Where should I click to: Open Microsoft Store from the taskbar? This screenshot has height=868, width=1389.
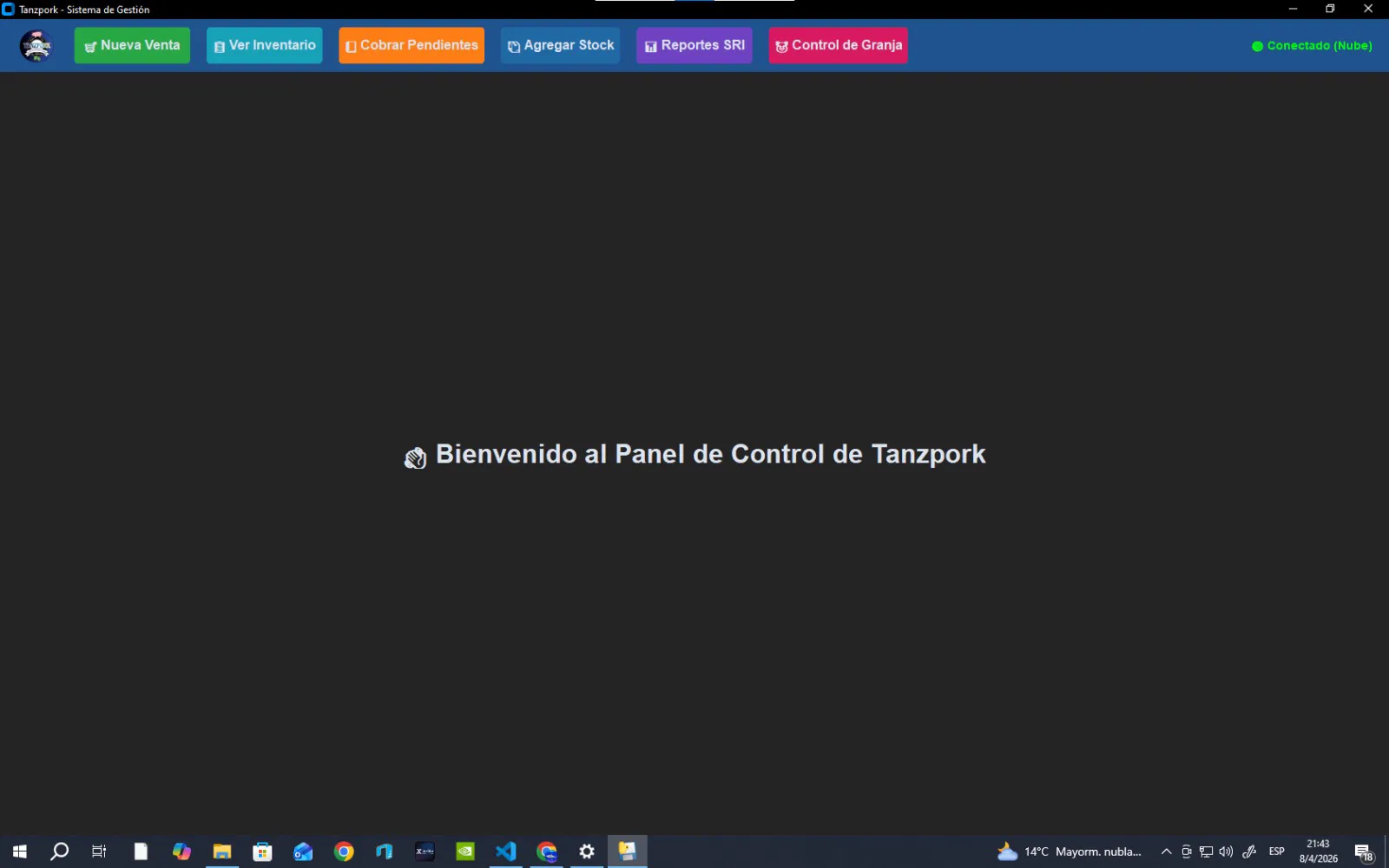coord(262,852)
